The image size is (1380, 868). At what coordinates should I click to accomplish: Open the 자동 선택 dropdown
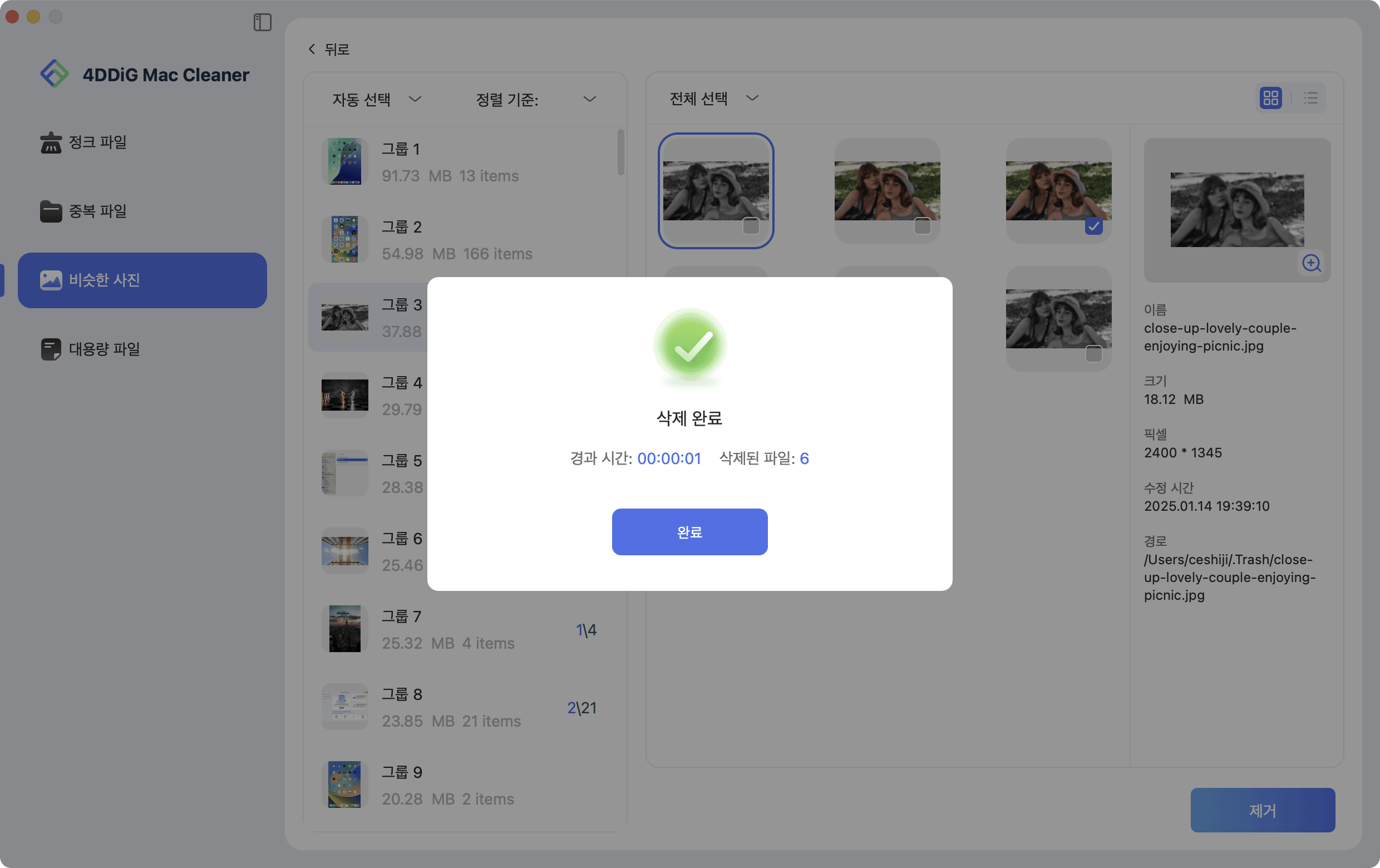click(x=376, y=99)
